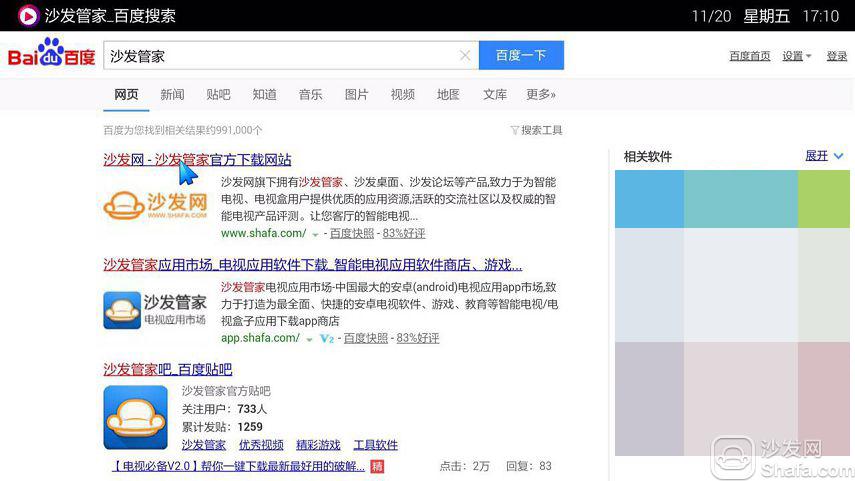The image size is (855, 481).
Task: Clear the search box with the X icon
Action: pyautogui.click(x=465, y=55)
